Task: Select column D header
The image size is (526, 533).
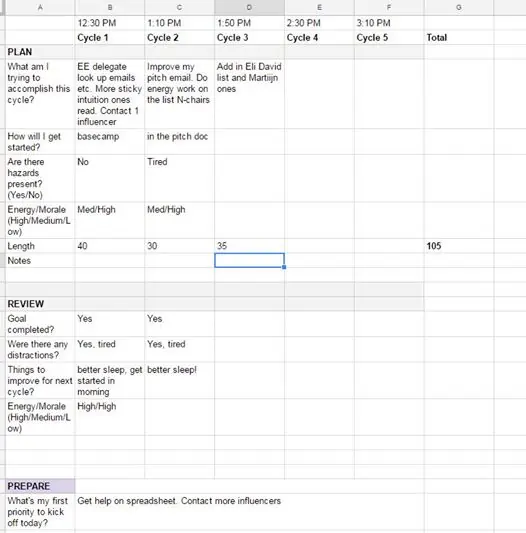Action: coord(249,7)
